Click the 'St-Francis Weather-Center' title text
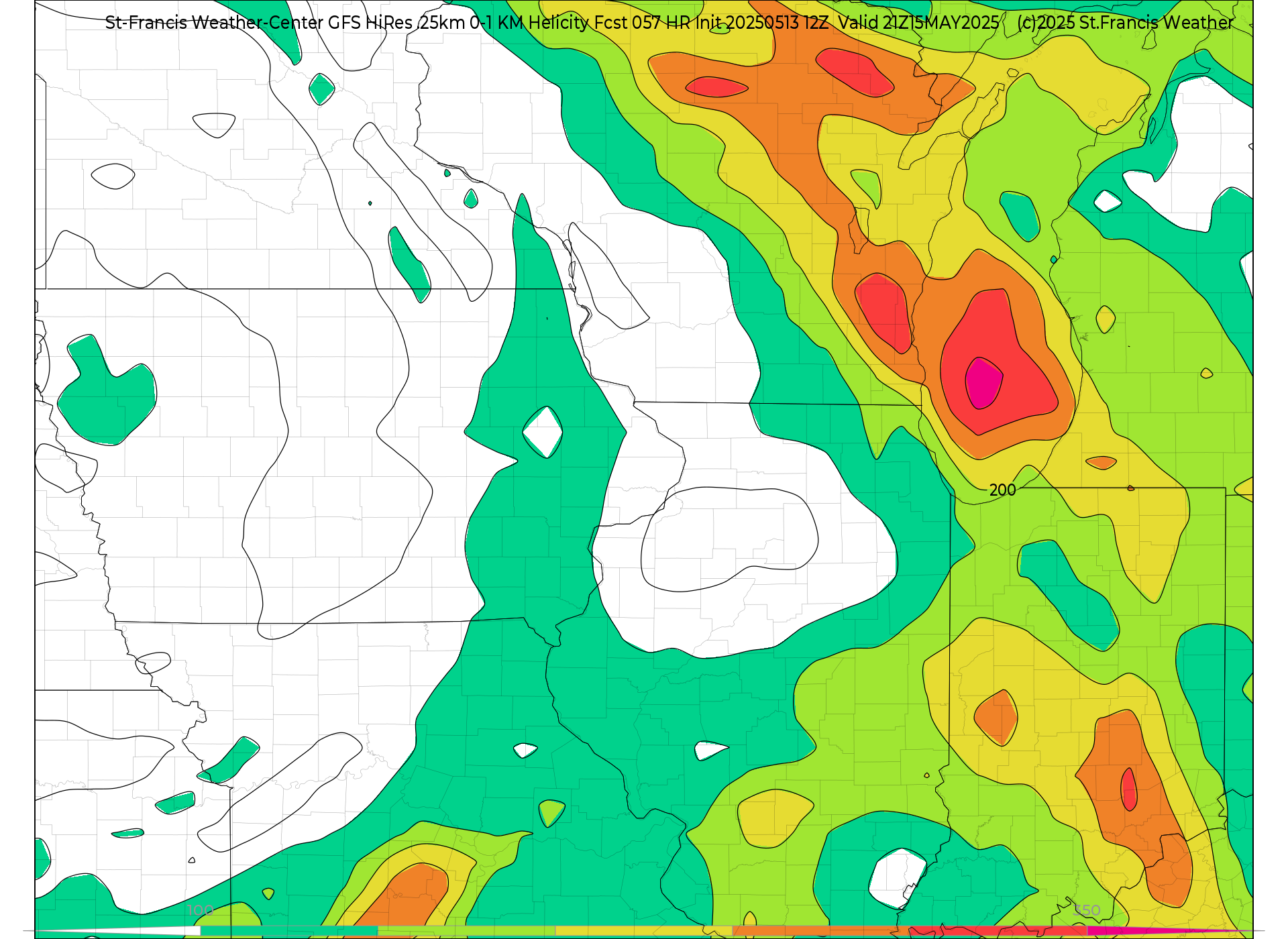 click(x=214, y=23)
